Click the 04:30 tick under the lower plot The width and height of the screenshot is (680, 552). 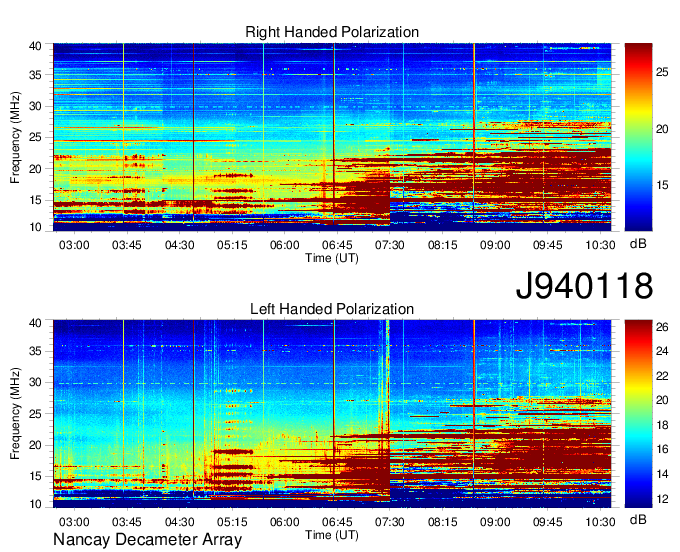point(180,522)
